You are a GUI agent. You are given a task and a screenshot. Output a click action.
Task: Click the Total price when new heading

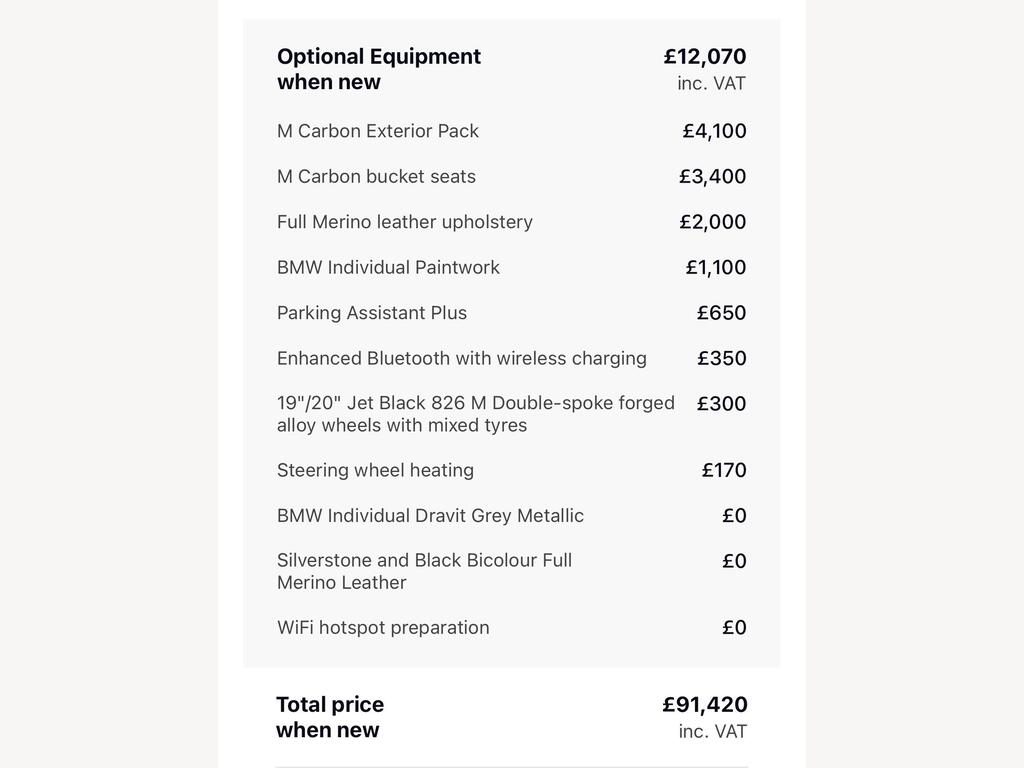point(330,717)
